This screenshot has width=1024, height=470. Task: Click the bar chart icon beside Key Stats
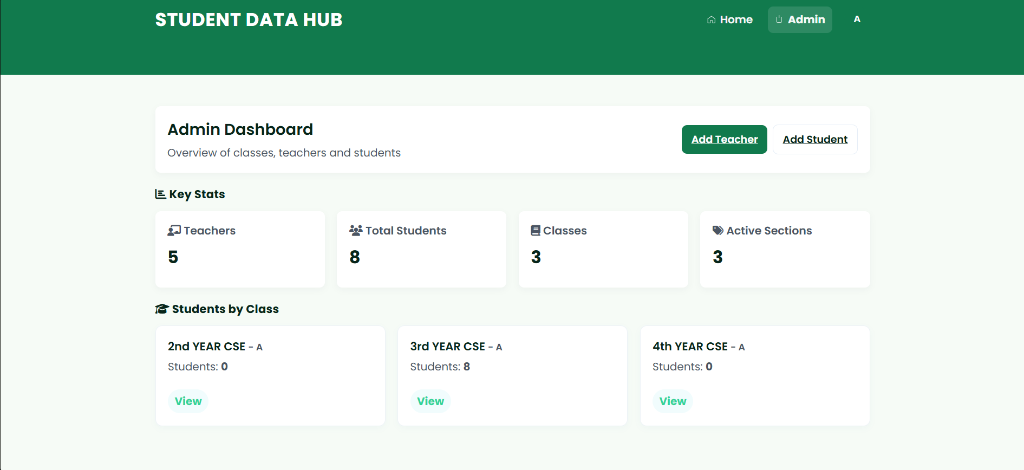point(160,194)
